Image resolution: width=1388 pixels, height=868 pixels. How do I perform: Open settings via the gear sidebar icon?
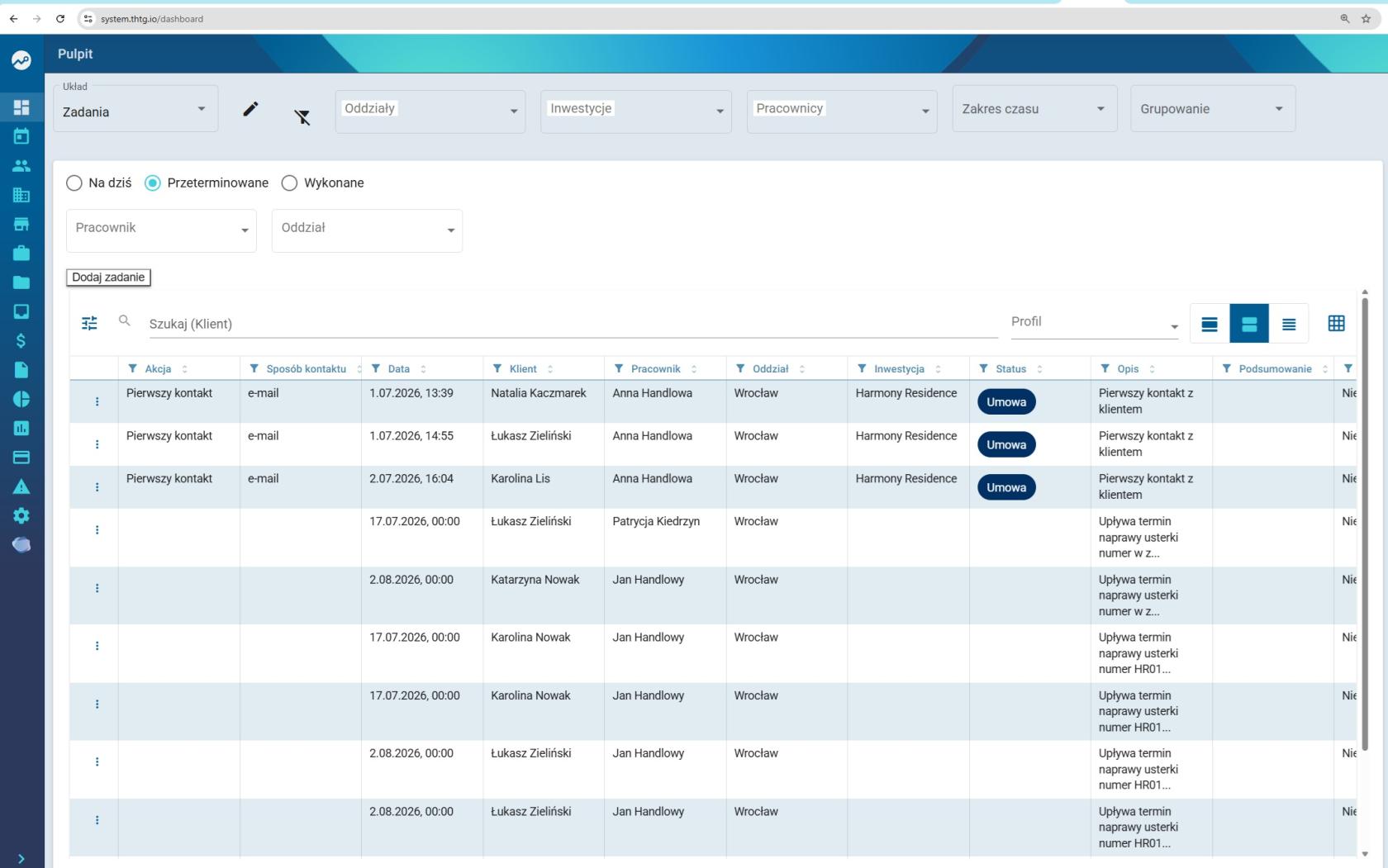coord(21,515)
